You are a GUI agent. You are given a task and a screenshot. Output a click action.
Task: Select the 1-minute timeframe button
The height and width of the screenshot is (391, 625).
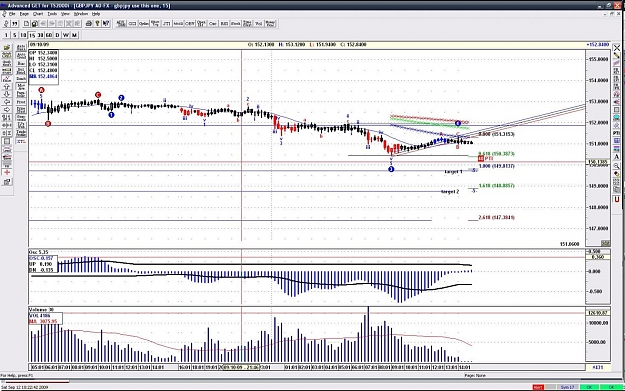6,35
